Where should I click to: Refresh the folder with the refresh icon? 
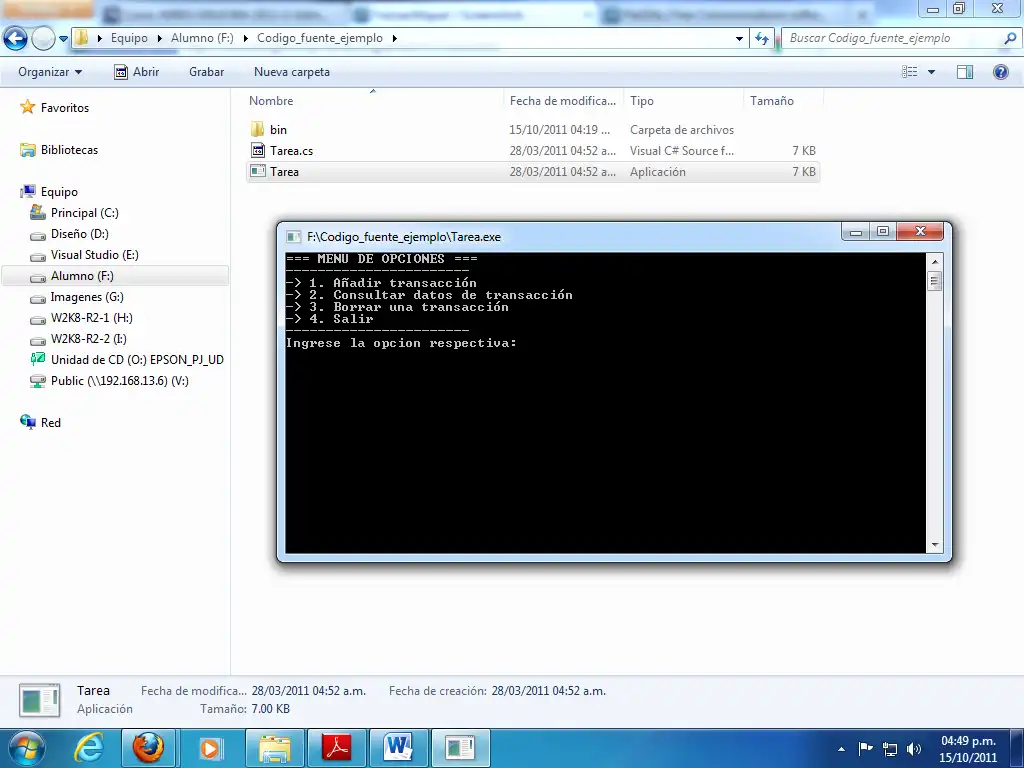[x=762, y=39]
